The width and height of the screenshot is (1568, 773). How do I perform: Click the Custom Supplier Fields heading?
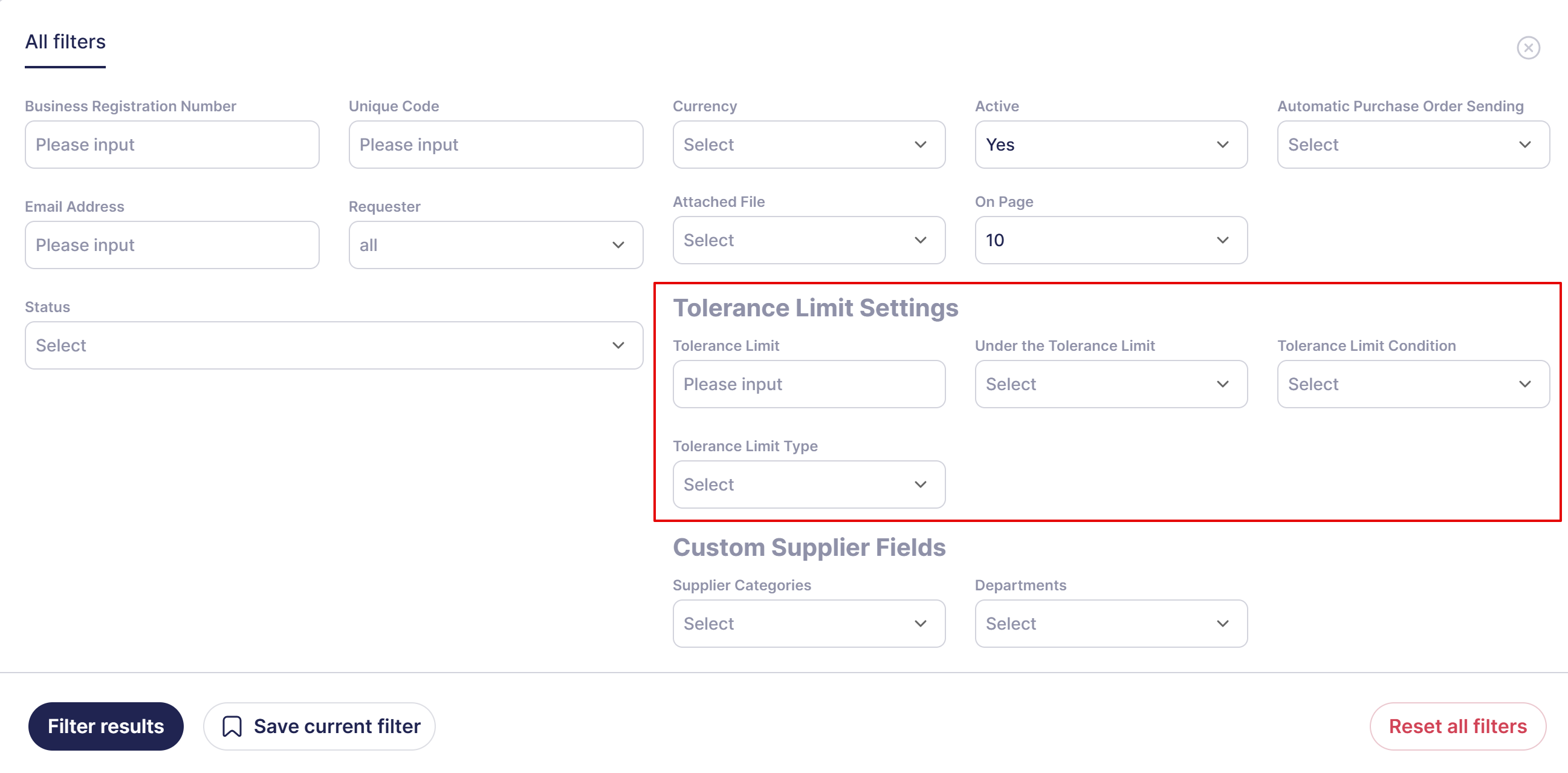pos(809,547)
